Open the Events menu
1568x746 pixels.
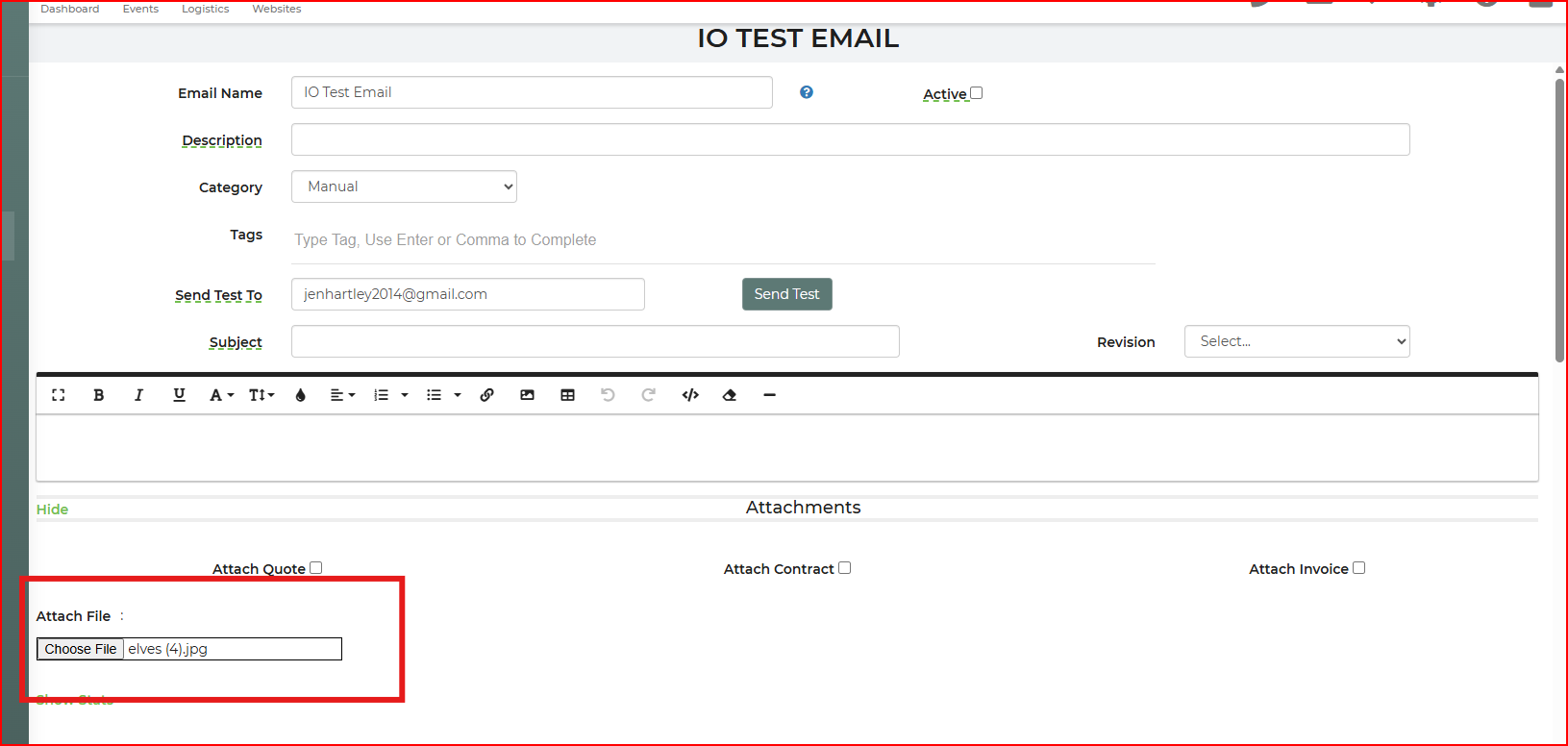tap(140, 9)
